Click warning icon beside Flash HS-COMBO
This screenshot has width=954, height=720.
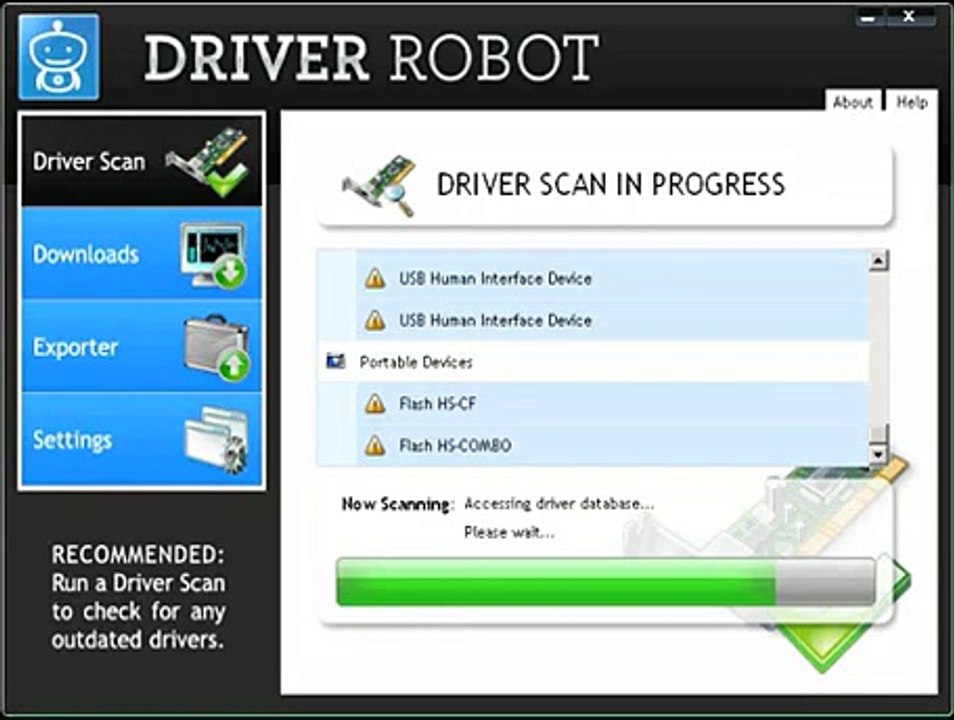(375, 446)
